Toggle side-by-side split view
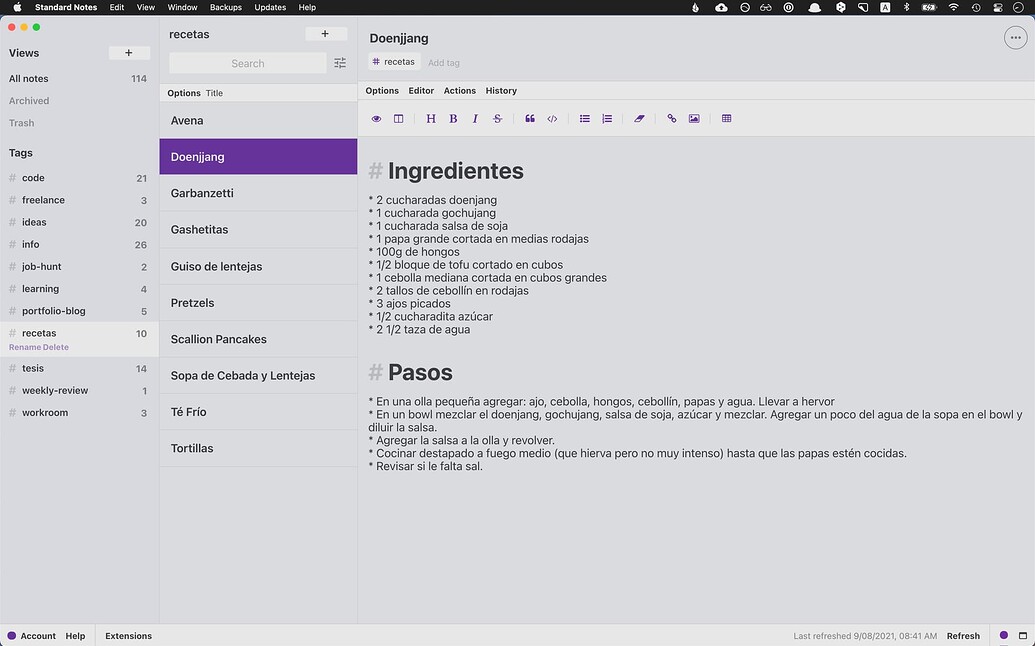This screenshot has width=1035, height=646. click(x=399, y=119)
